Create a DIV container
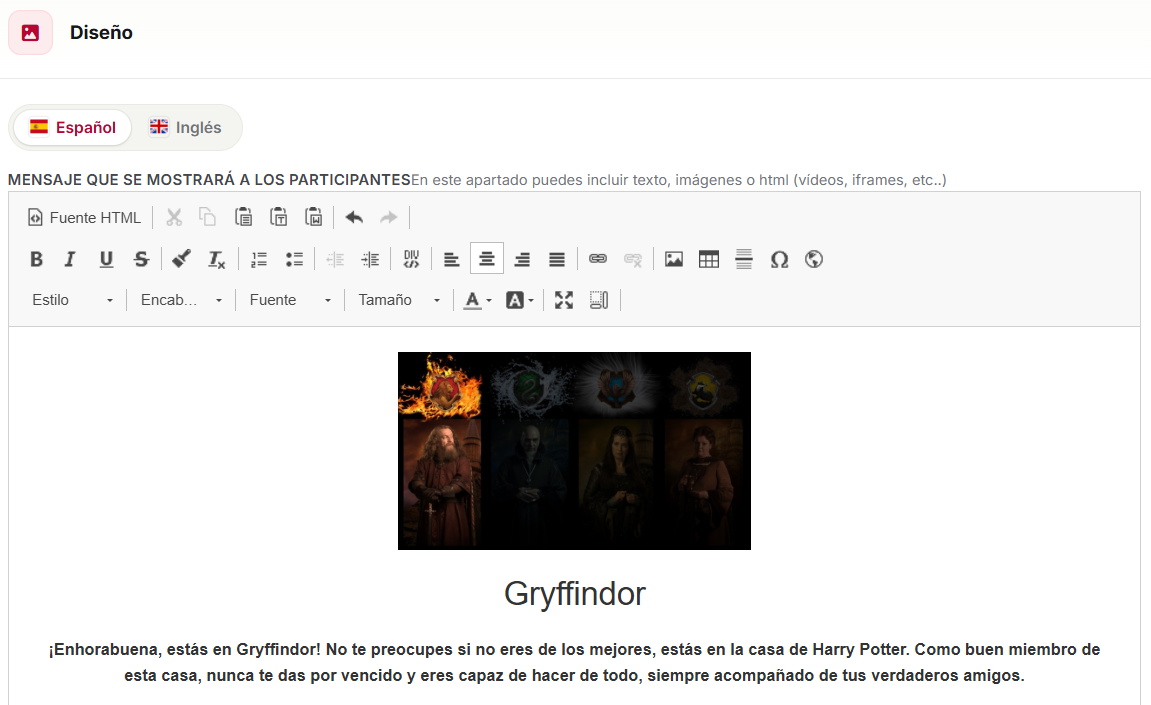The height and width of the screenshot is (705, 1151). tap(411, 259)
